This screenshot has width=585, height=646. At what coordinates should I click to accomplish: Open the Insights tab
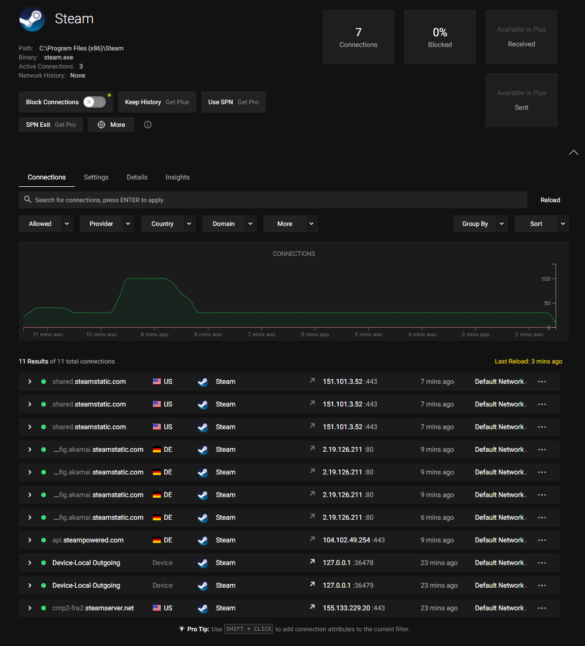tap(178, 177)
